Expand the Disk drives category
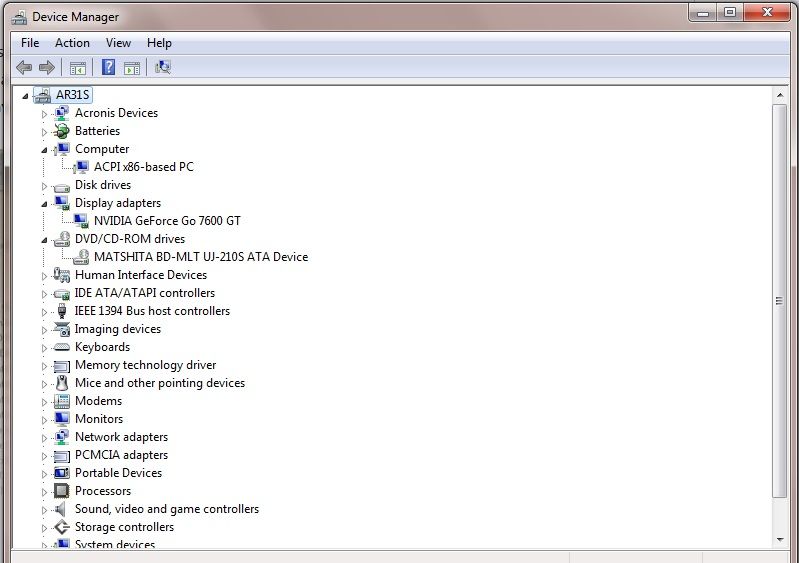The width and height of the screenshot is (799, 563). (x=44, y=186)
